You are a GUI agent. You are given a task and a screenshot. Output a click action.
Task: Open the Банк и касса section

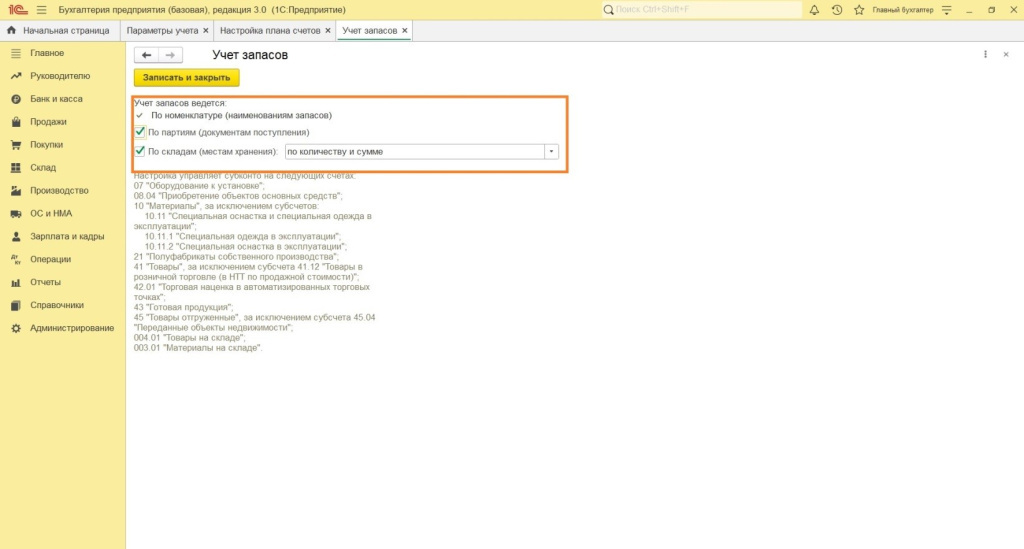coord(56,99)
